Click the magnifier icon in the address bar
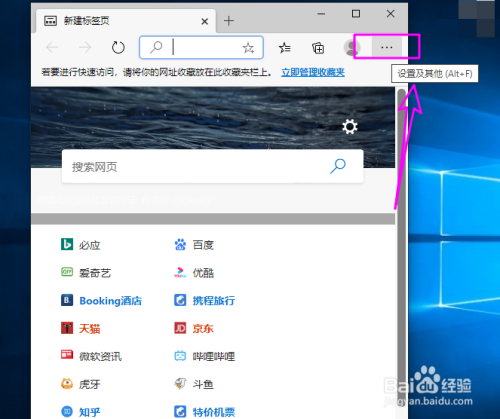The height and width of the screenshot is (419, 500). click(156, 47)
